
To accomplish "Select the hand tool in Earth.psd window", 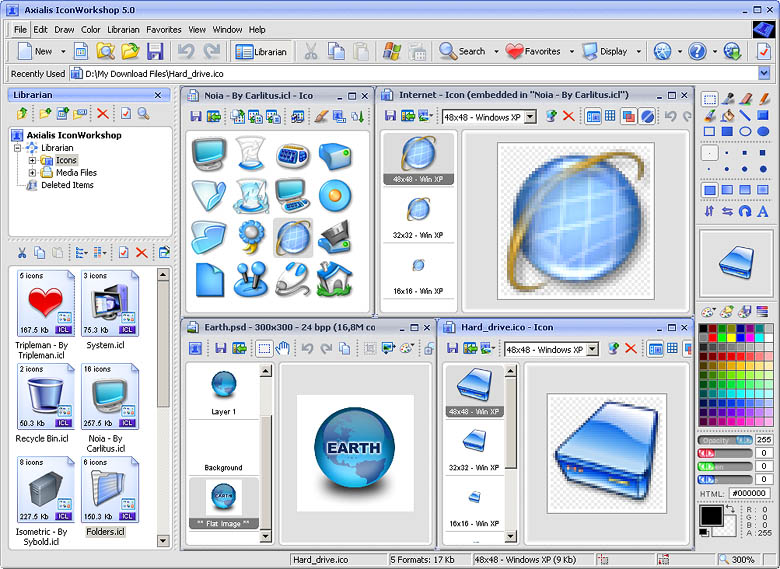I will [283, 349].
